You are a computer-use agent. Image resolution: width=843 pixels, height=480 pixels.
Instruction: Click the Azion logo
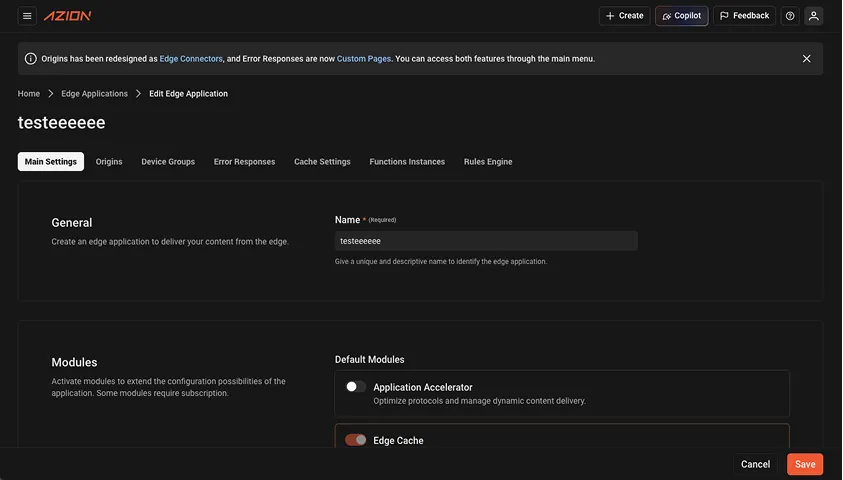pyautogui.click(x=67, y=16)
